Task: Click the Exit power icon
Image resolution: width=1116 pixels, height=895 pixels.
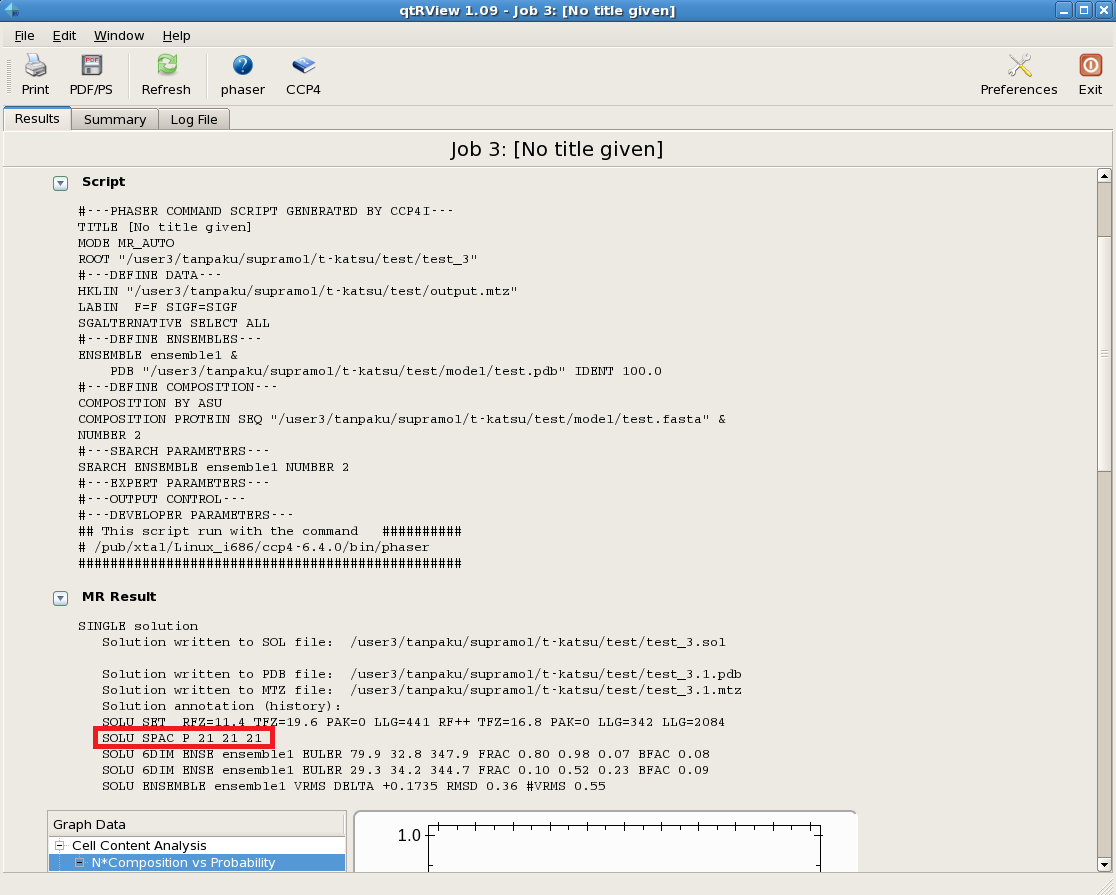Action: tap(1090, 66)
